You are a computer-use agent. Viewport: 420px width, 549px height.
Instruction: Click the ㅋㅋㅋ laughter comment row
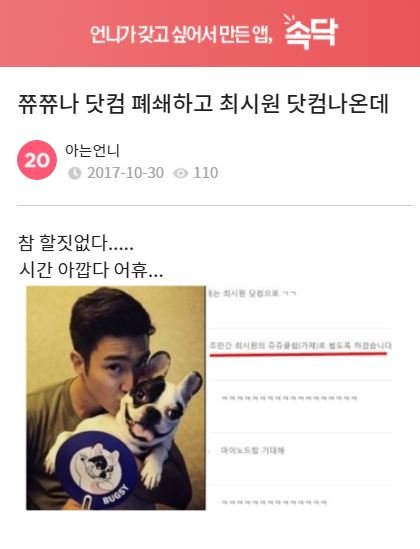pos(289,398)
